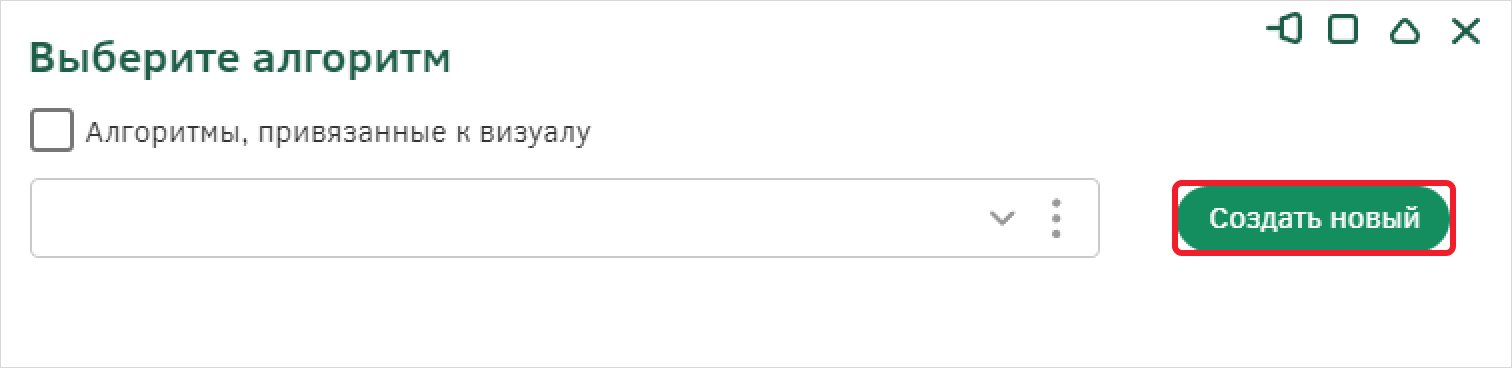Pin the algorithm selection panel

pos(1284,30)
